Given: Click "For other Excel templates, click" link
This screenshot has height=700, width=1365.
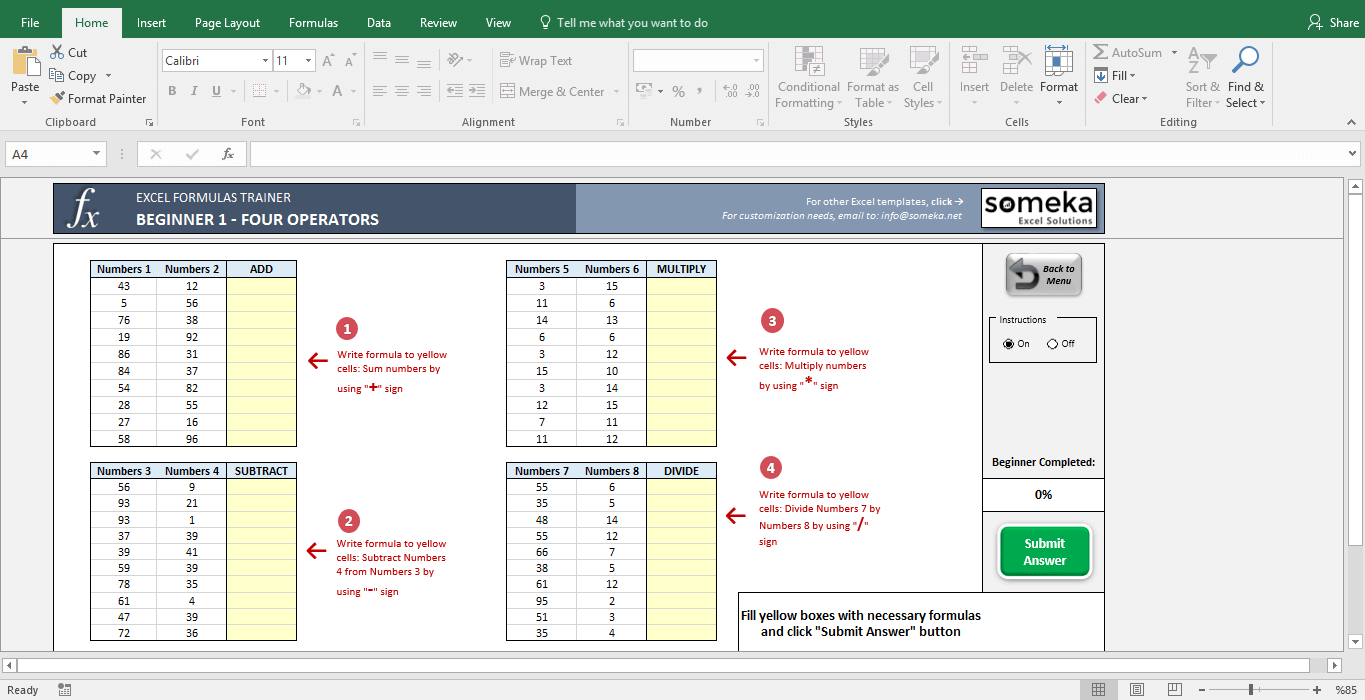Looking at the screenshot, I should 884,201.
